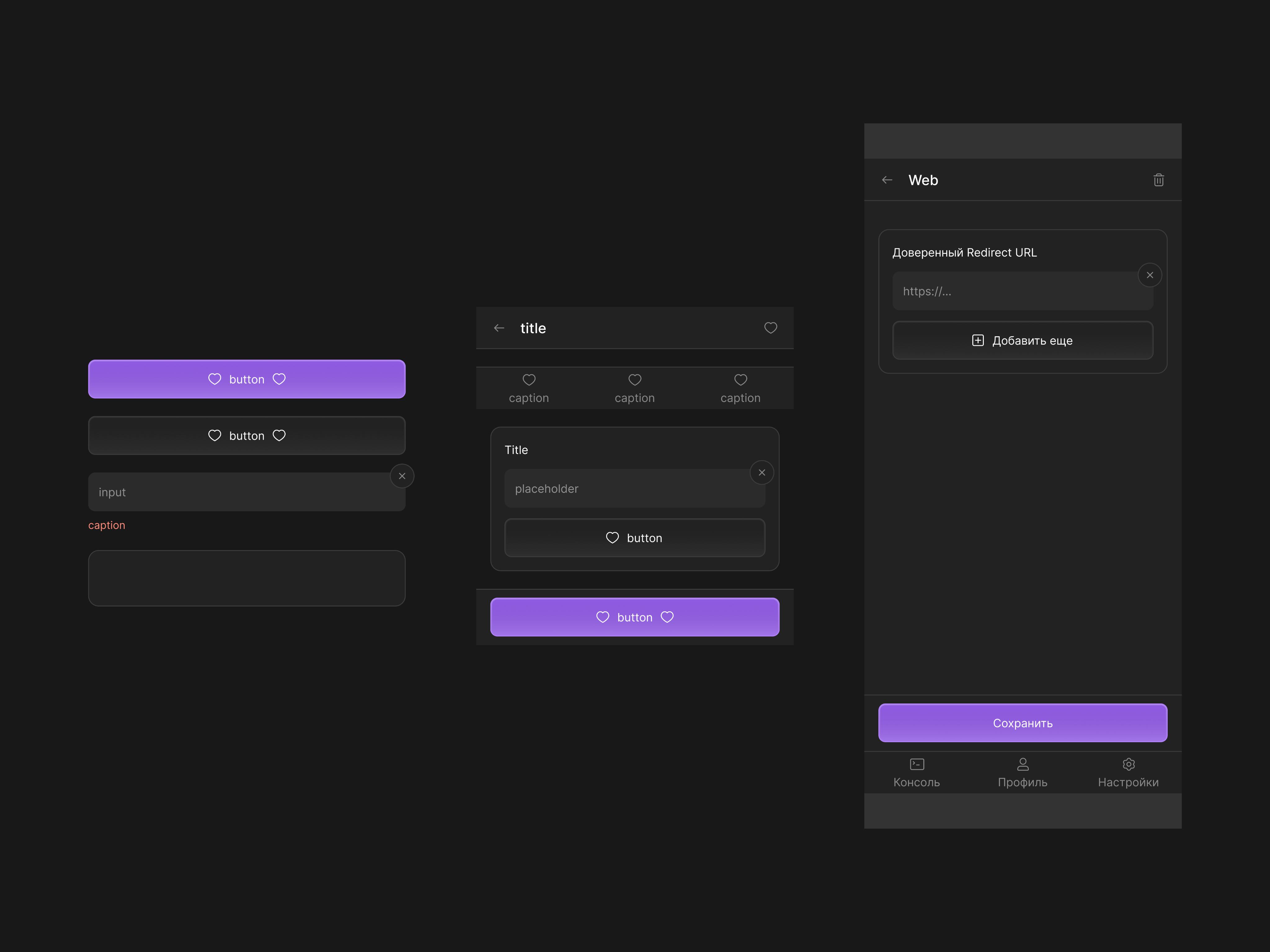Image resolution: width=1270 pixels, height=952 pixels.
Task: Click standalone dark 'button' at left
Action: 247,435
